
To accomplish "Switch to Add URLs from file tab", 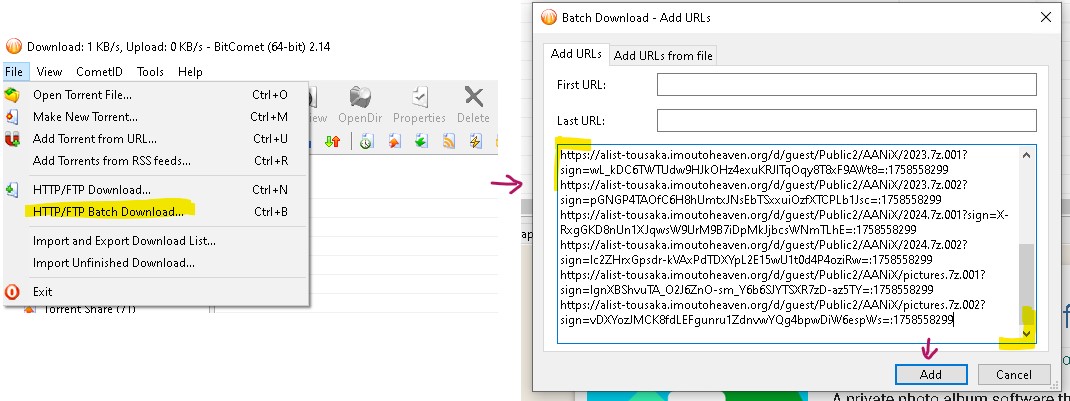I will (x=664, y=56).
